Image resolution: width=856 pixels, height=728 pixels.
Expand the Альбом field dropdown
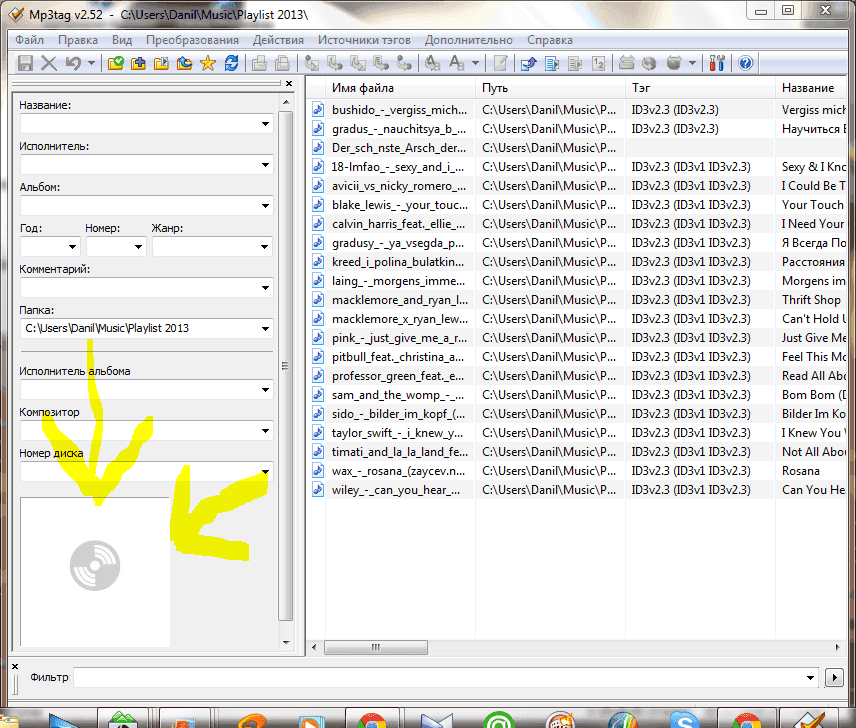(x=265, y=206)
